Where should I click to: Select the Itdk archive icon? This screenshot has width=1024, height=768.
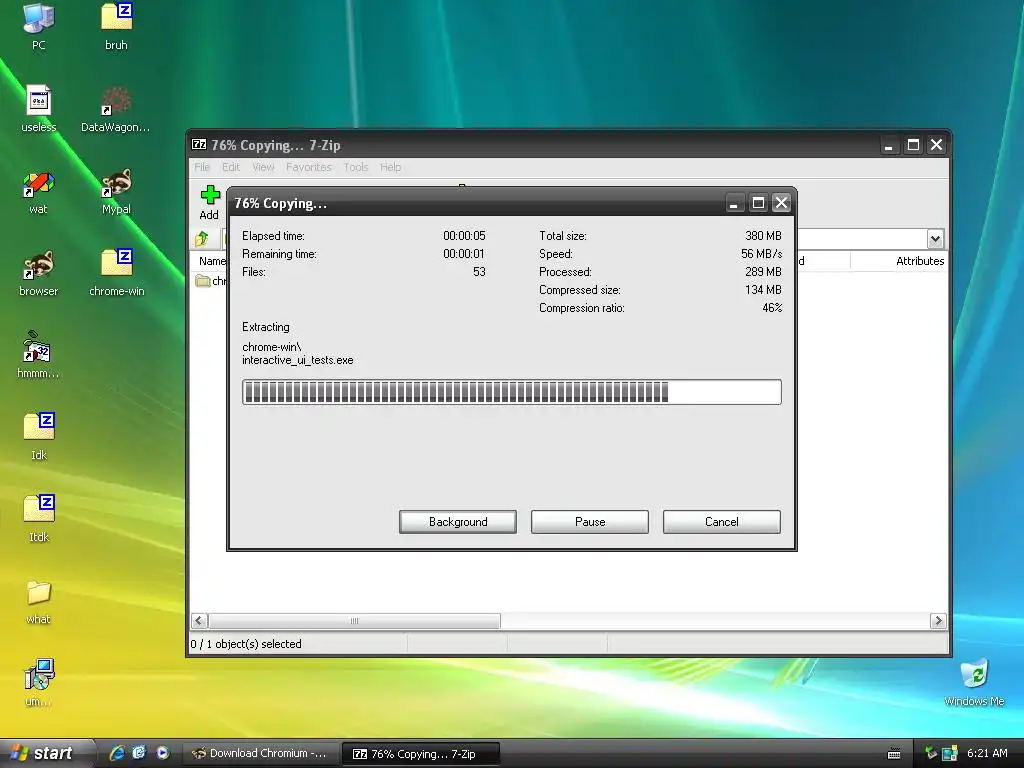tap(39, 519)
